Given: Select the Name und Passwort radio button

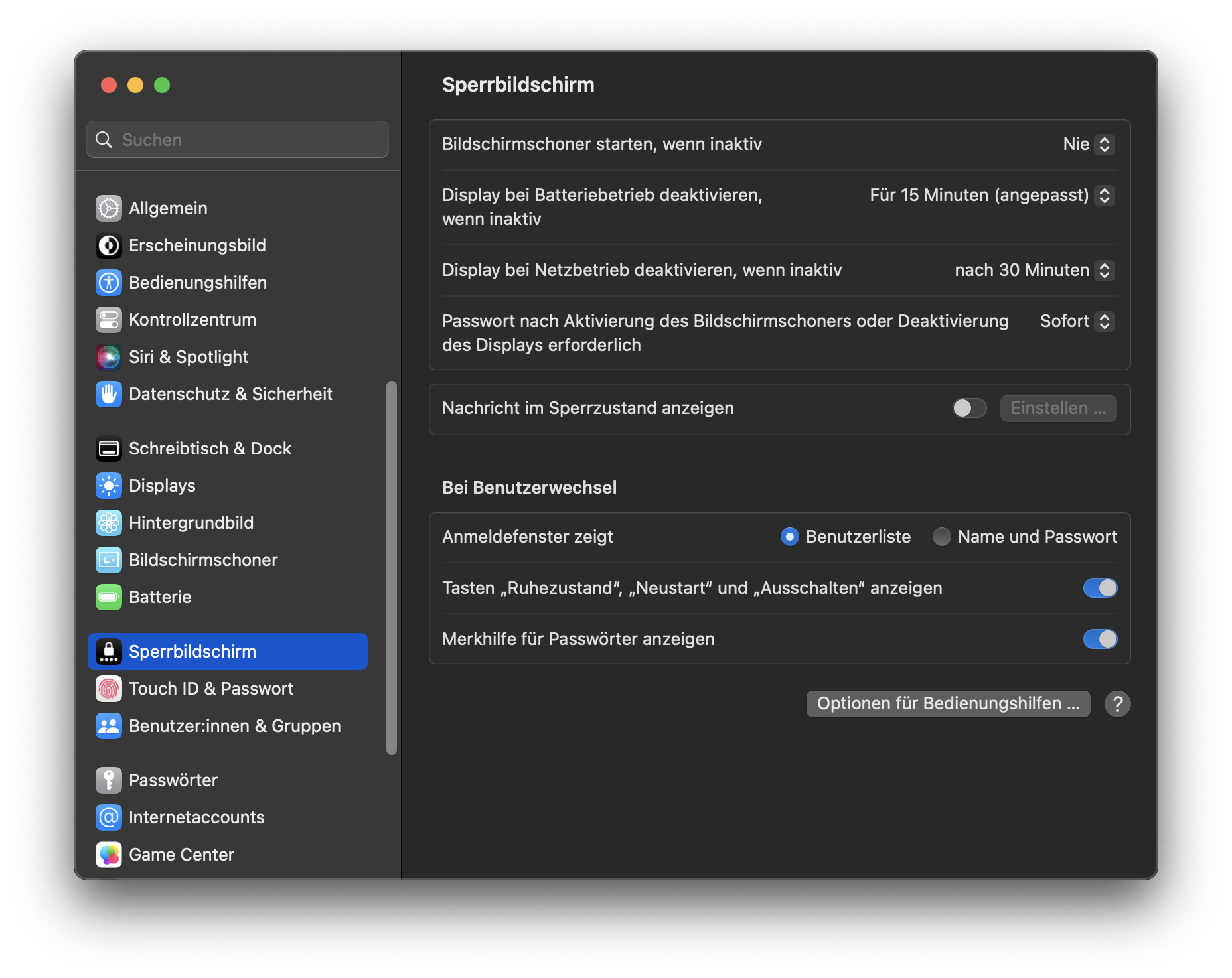Looking at the screenshot, I should pyautogui.click(x=941, y=537).
